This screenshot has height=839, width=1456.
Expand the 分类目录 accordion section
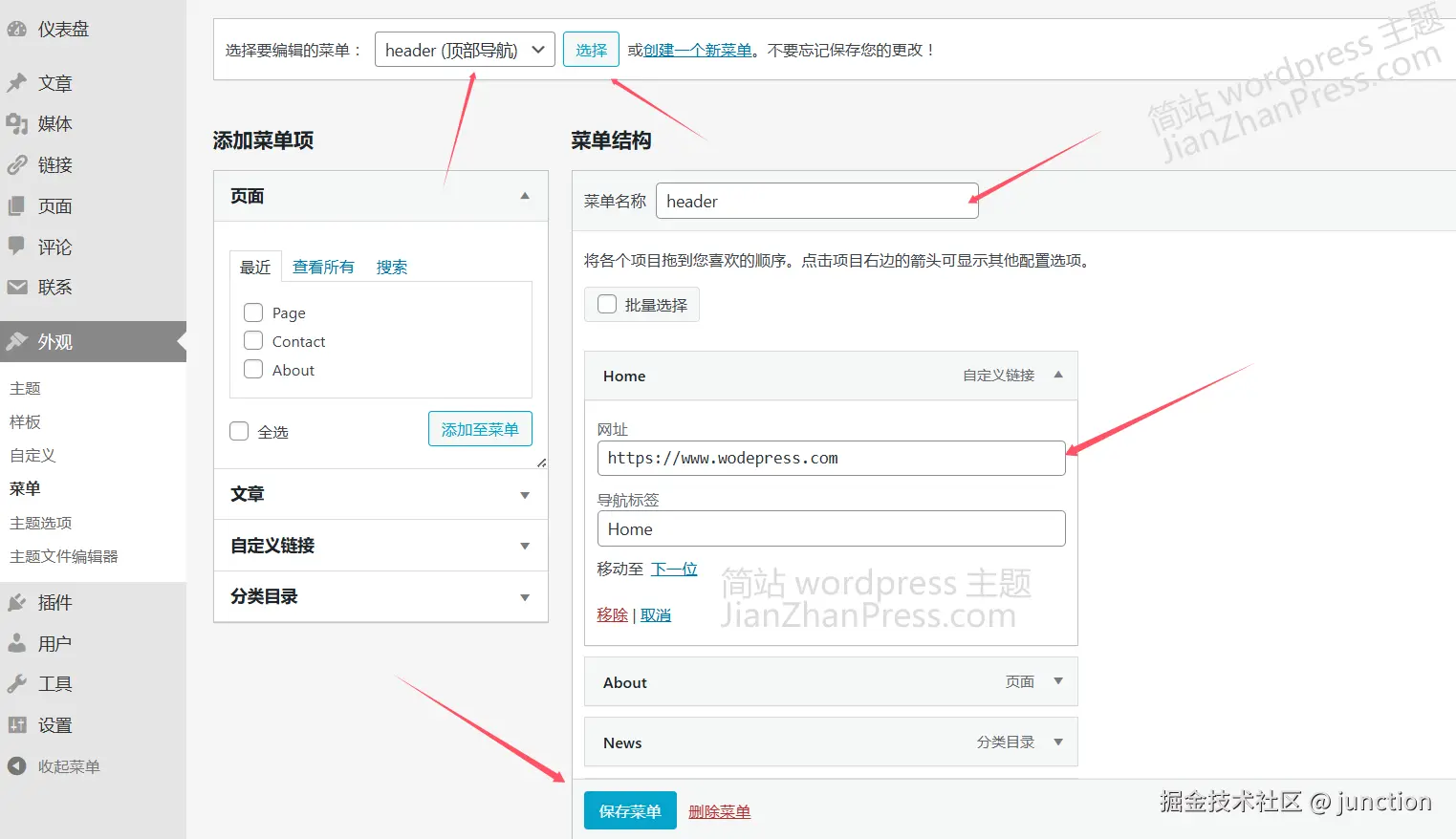click(380, 596)
